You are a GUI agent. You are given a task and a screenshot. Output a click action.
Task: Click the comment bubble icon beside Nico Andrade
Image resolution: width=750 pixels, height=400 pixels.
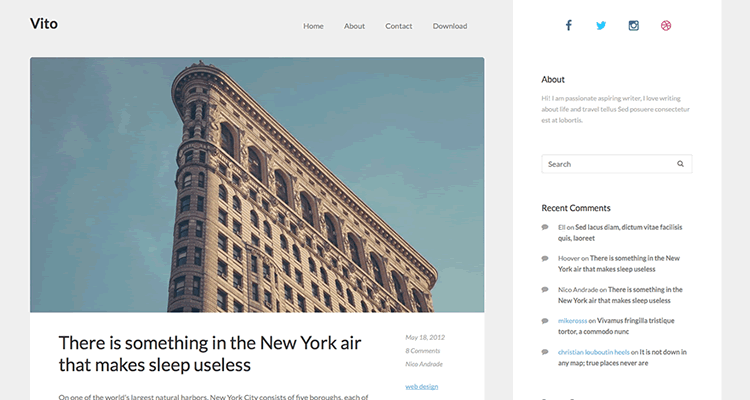(x=545, y=289)
